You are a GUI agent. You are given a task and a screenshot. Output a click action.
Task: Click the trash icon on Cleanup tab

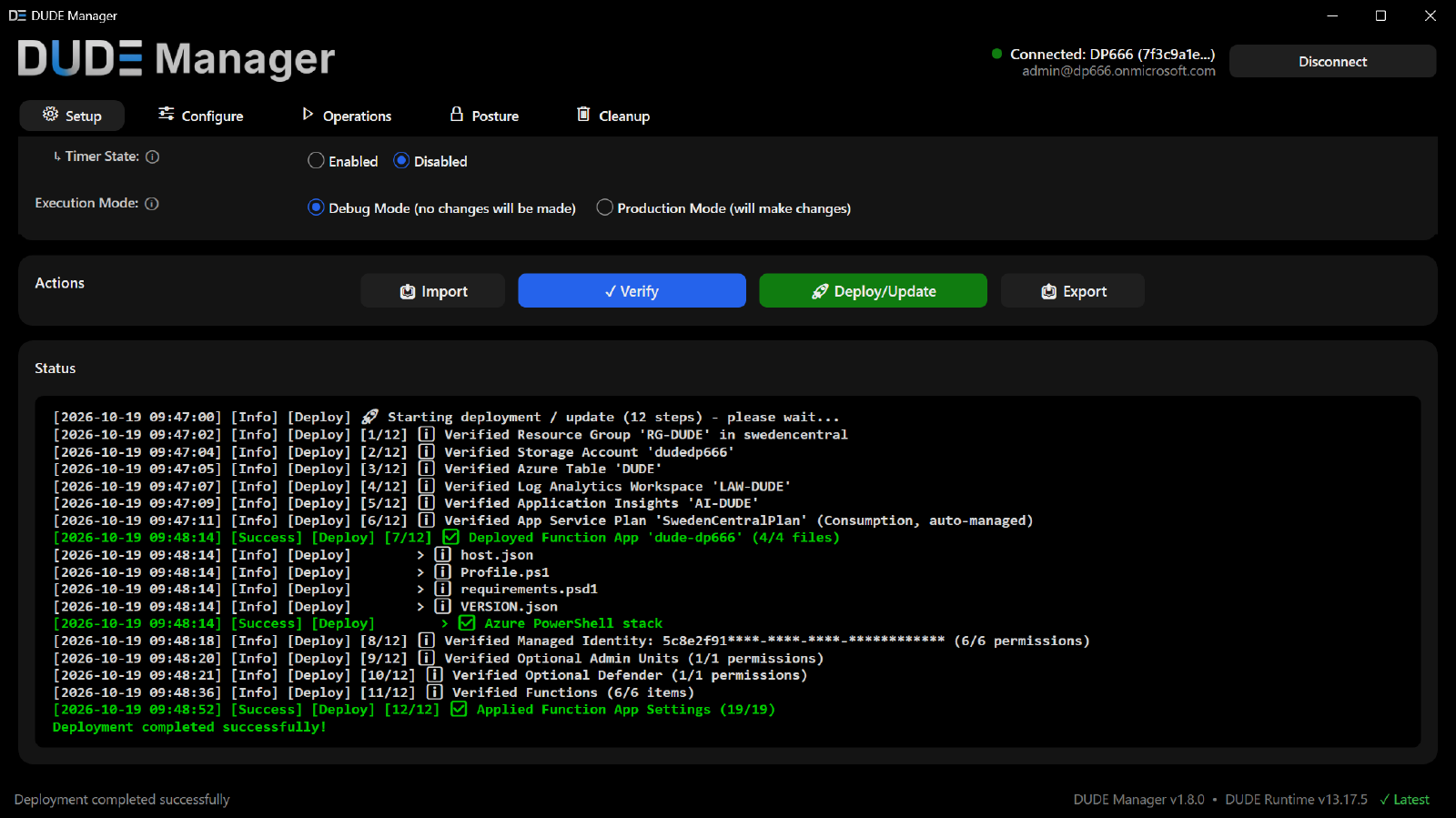[x=583, y=114]
